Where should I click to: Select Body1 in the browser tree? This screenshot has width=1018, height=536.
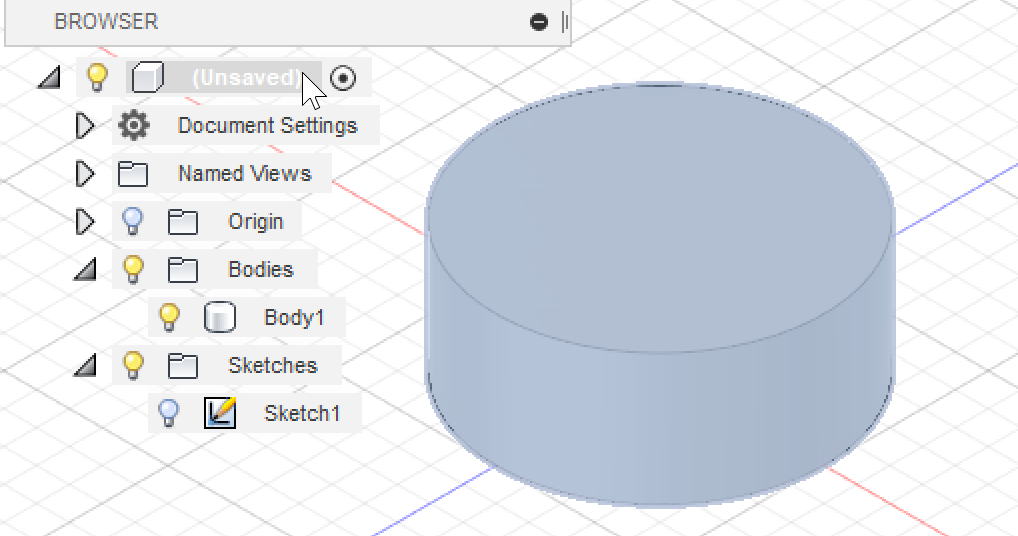[294, 317]
